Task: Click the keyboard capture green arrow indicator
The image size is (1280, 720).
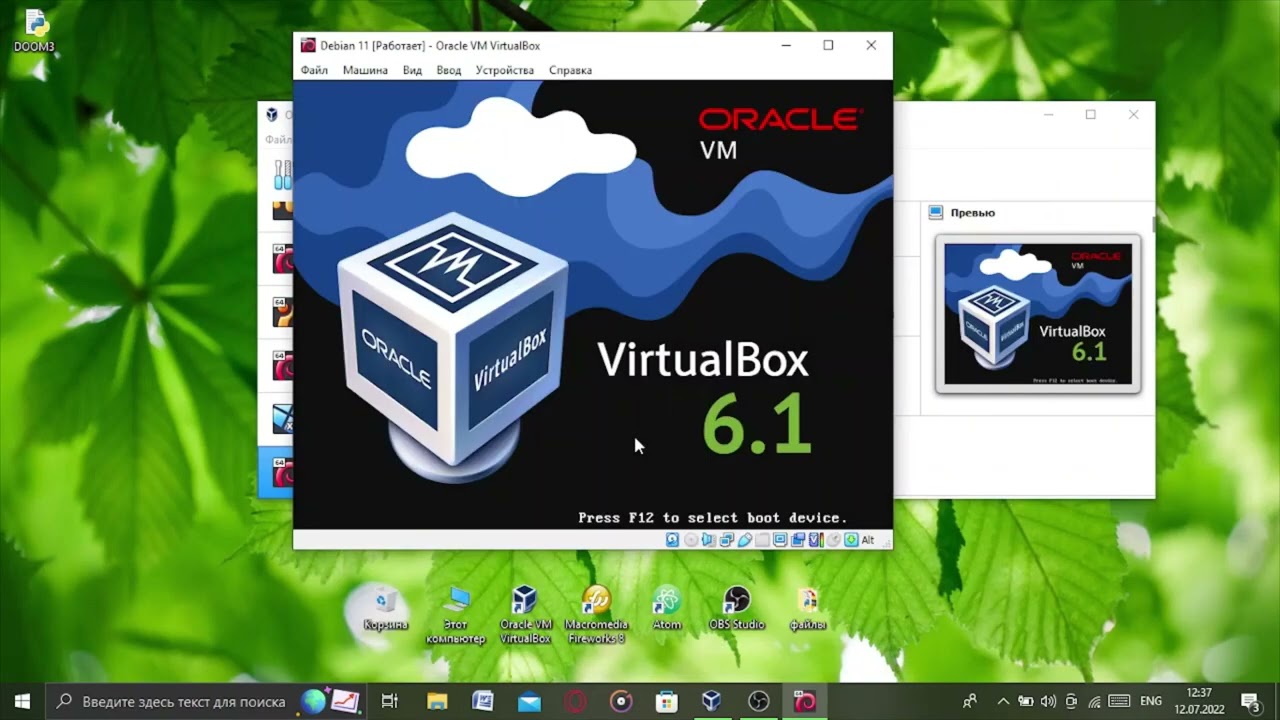Action: tap(851, 540)
